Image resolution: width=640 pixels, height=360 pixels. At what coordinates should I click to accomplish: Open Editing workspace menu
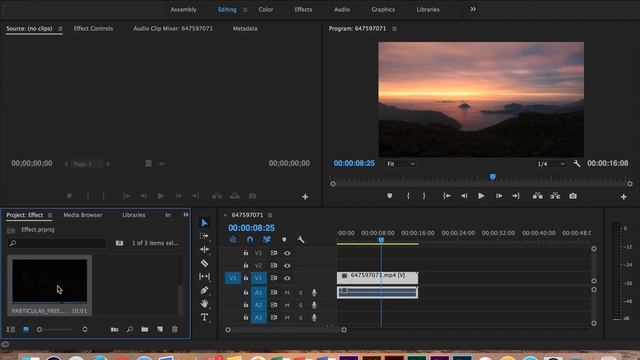pos(245,10)
